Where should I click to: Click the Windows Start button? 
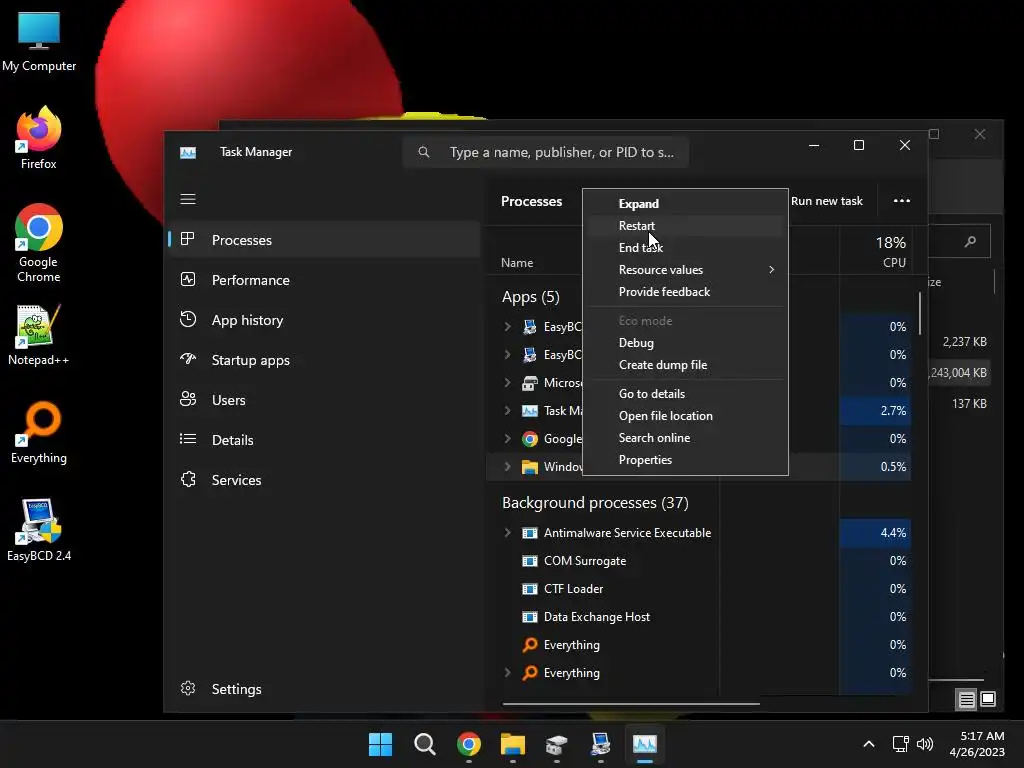coord(381,744)
